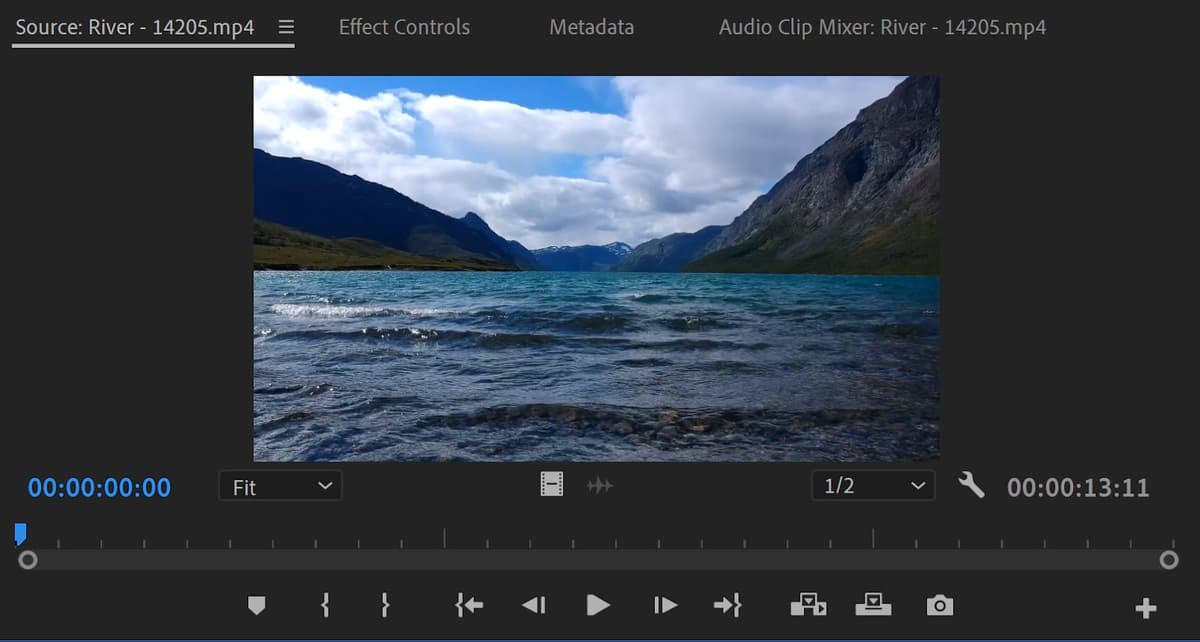The height and width of the screenshot is (642, 1200).
Task: Click the Insert clip icon
Action: pyautogui.click(x=808, y=605)
